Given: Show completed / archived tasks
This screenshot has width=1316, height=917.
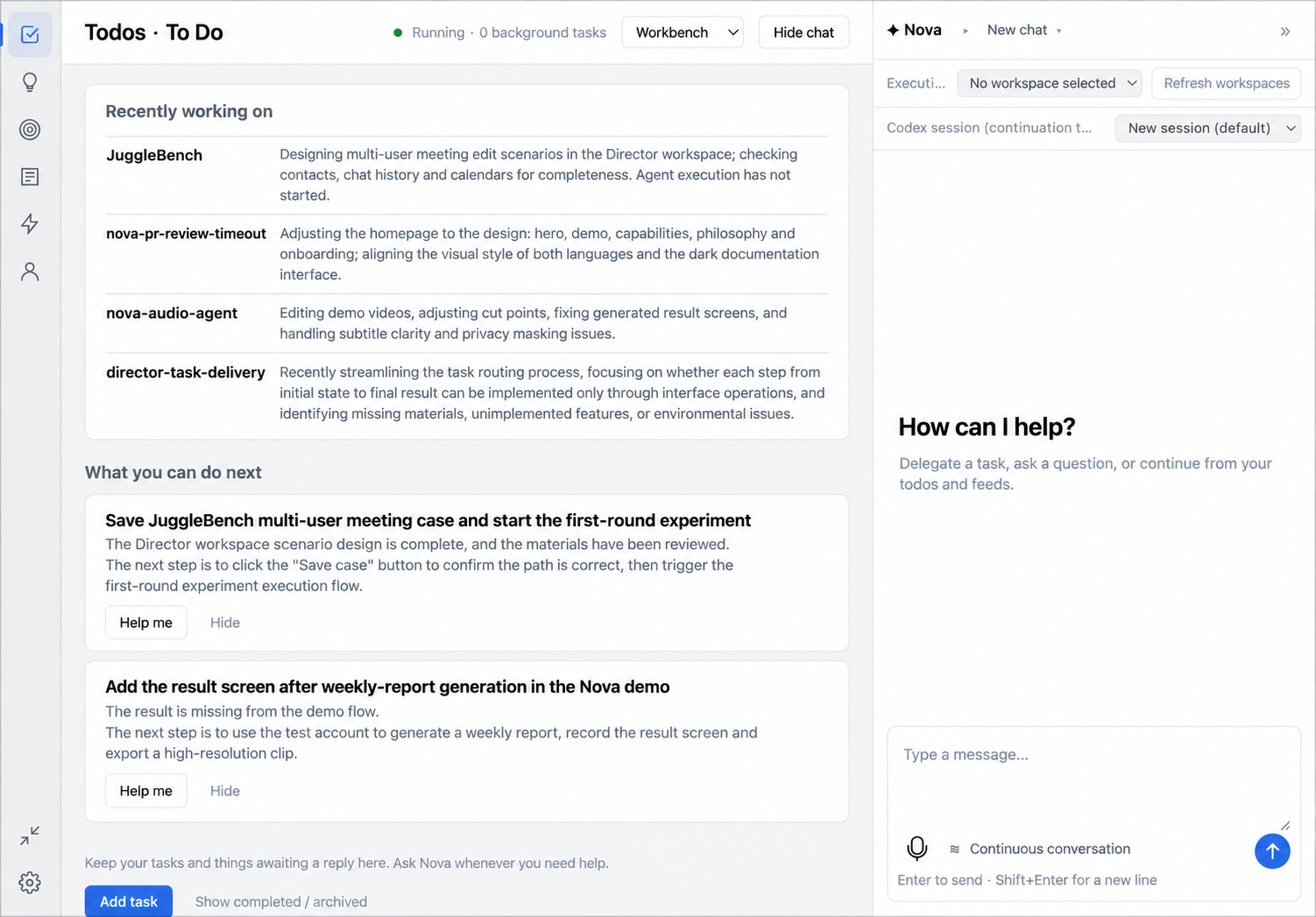Looking at the screenshot, I should point(281,901).
